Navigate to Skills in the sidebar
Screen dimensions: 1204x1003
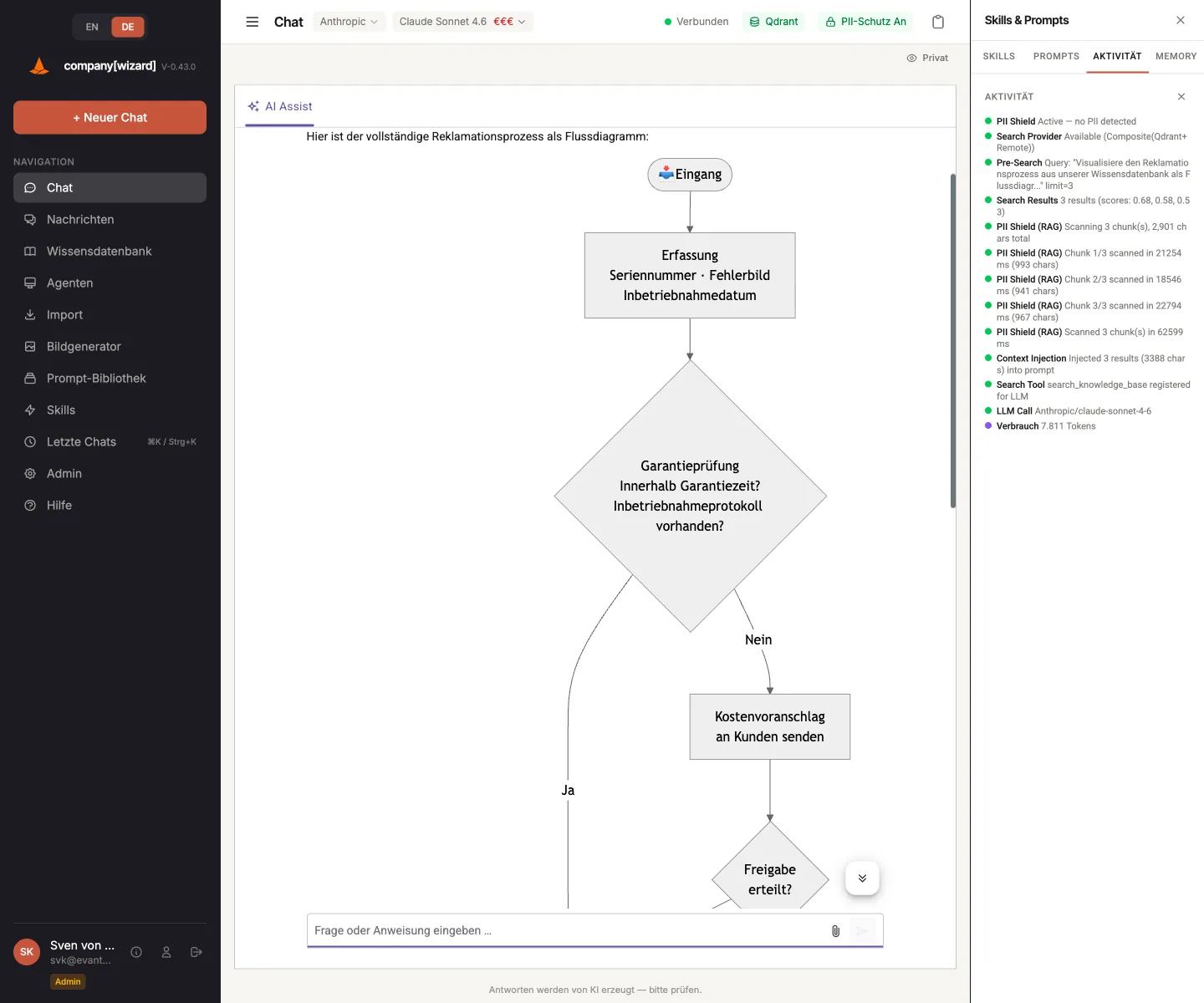point(110,410)
